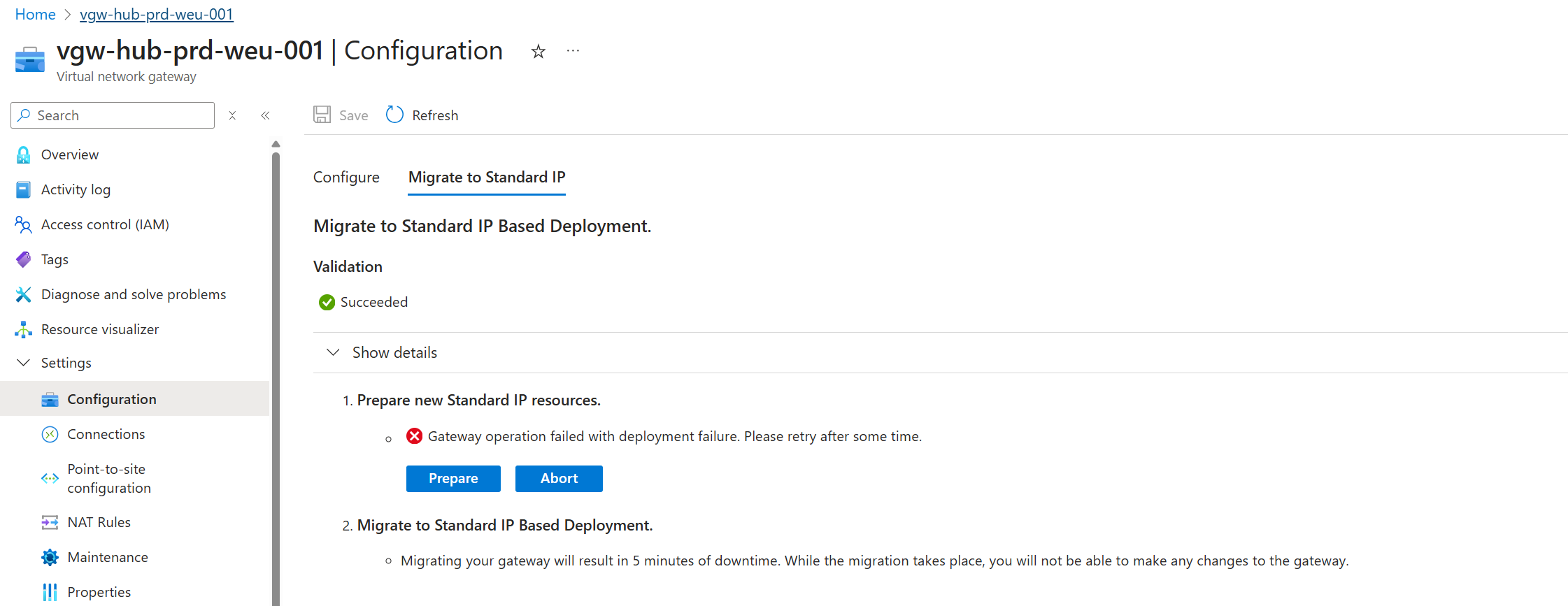
Task: Click vgw-hub-prd-weu-001 breadcrumb link
Action: (157, 15)
